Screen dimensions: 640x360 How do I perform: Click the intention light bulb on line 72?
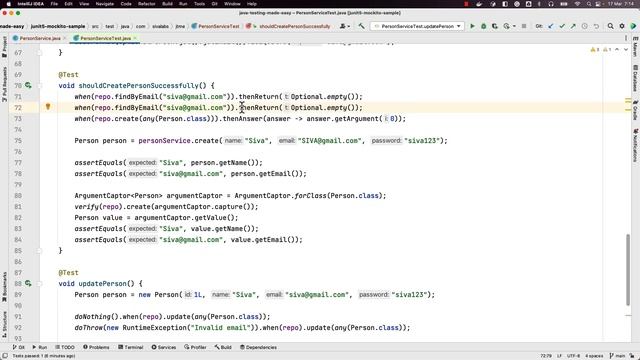48,107
